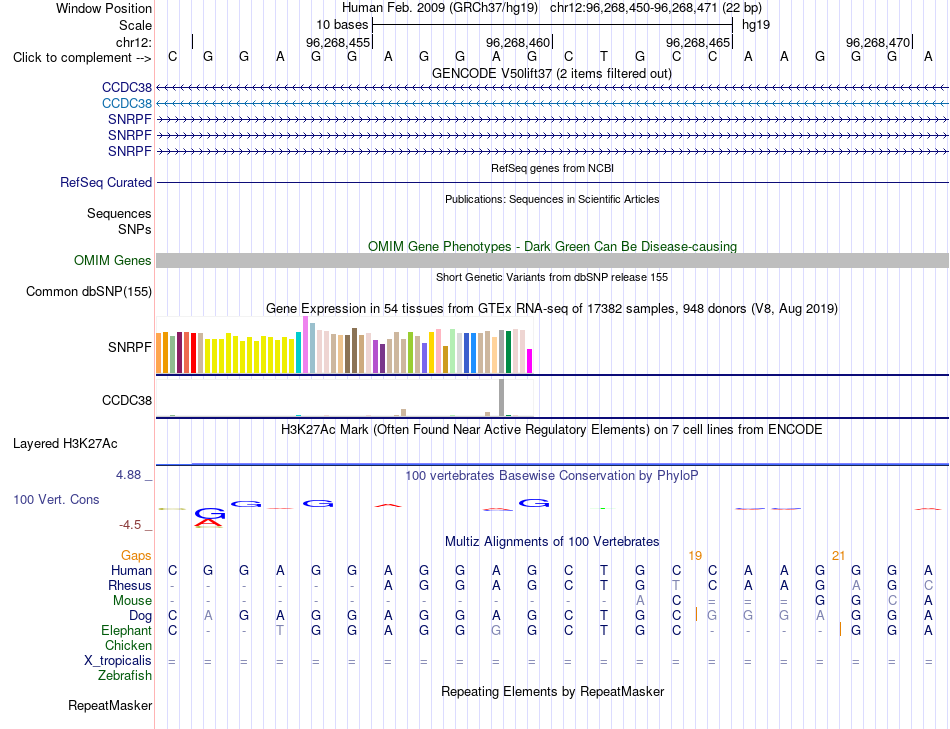
Task: Click the Scale label on the left
Action: pyautogui.click(x=136, y=25)
